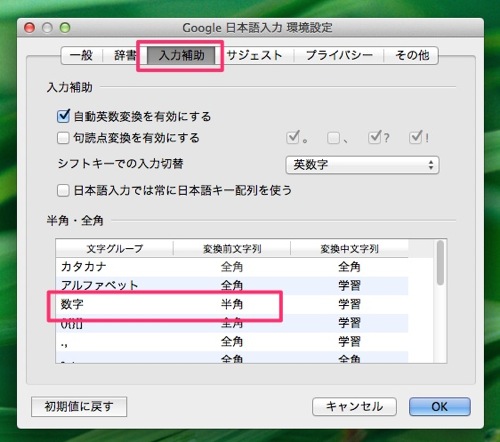Select the 入力補助 tab
Image resolution: width=500 pixels, height=442 pixels.
click(x=182, y=55)
